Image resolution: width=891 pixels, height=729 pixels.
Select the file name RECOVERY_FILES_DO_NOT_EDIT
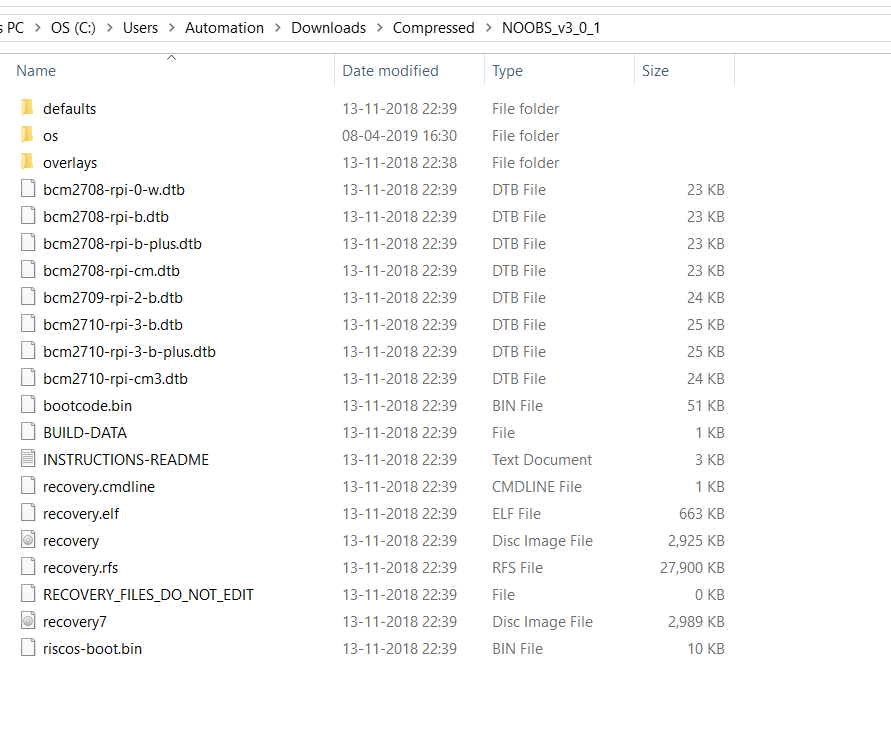(148, 595)
